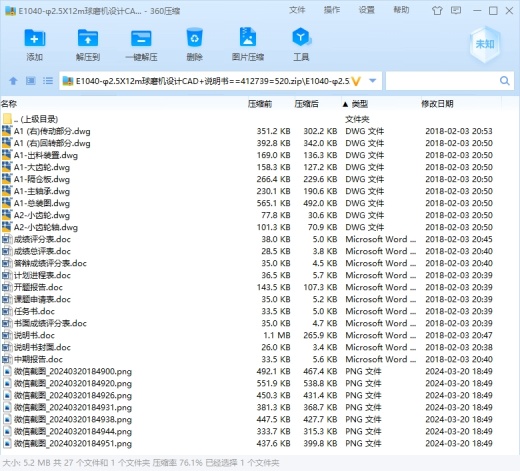
Task: Open the 帮助 menu
Action: pyautogui.click(x=401, y=10)
